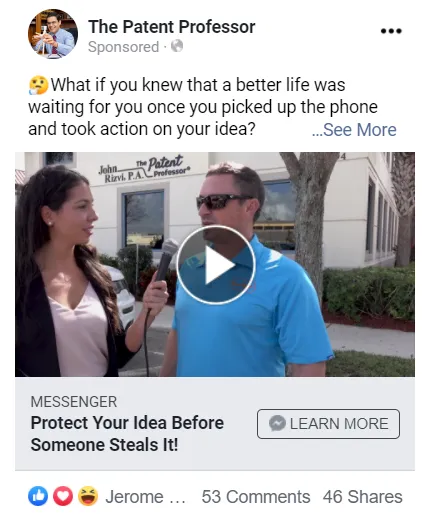Expand the post with See More
The height and width of the screenshot is (515, 423).
[354, 130]
